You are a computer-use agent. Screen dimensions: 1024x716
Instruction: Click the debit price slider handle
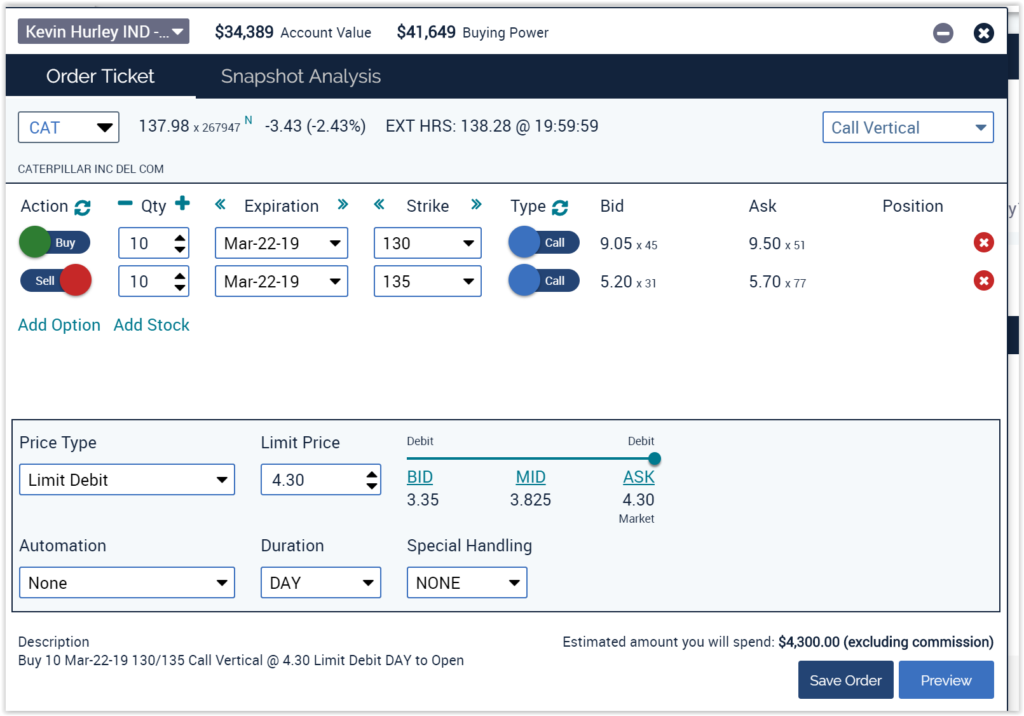click(x=654, y=459)
